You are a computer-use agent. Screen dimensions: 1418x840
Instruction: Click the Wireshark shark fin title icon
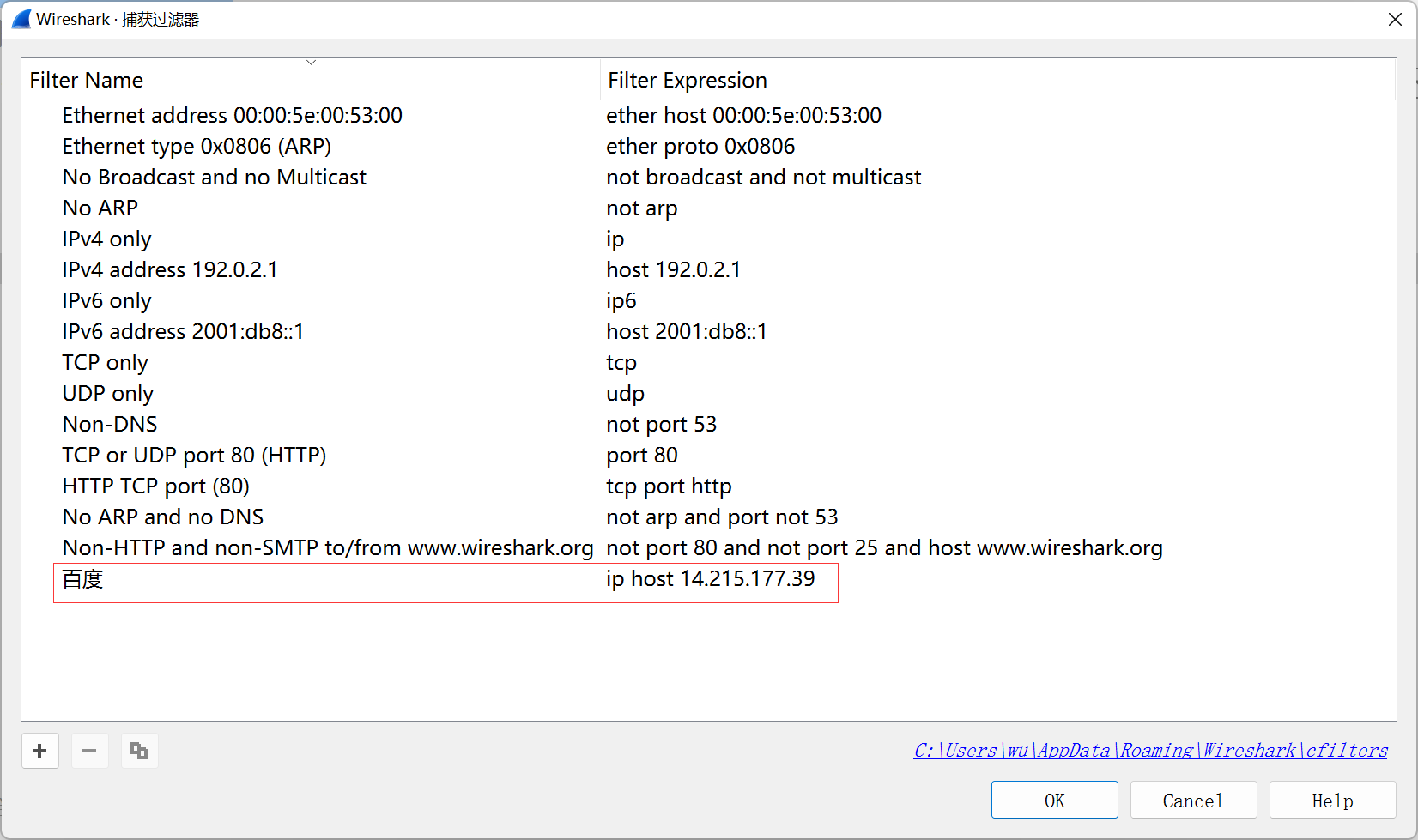pos(21,19)
